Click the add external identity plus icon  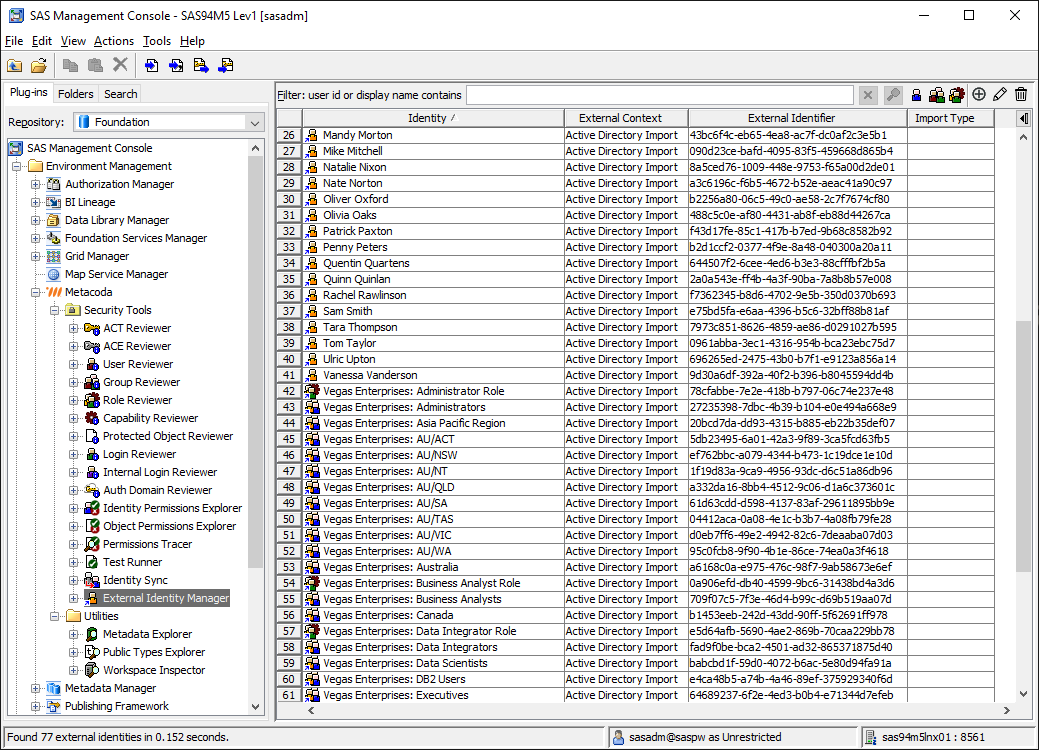click(979, 95)
